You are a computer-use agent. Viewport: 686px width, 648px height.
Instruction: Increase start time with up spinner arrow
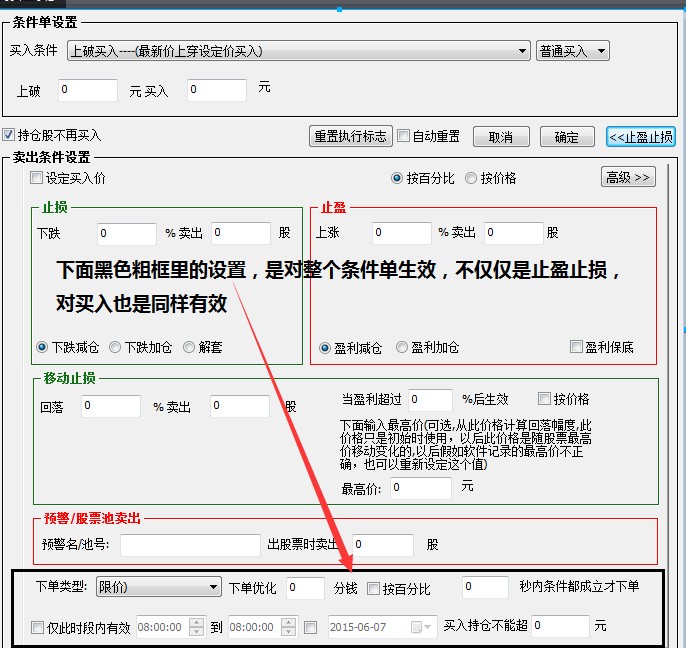(197, 622)
